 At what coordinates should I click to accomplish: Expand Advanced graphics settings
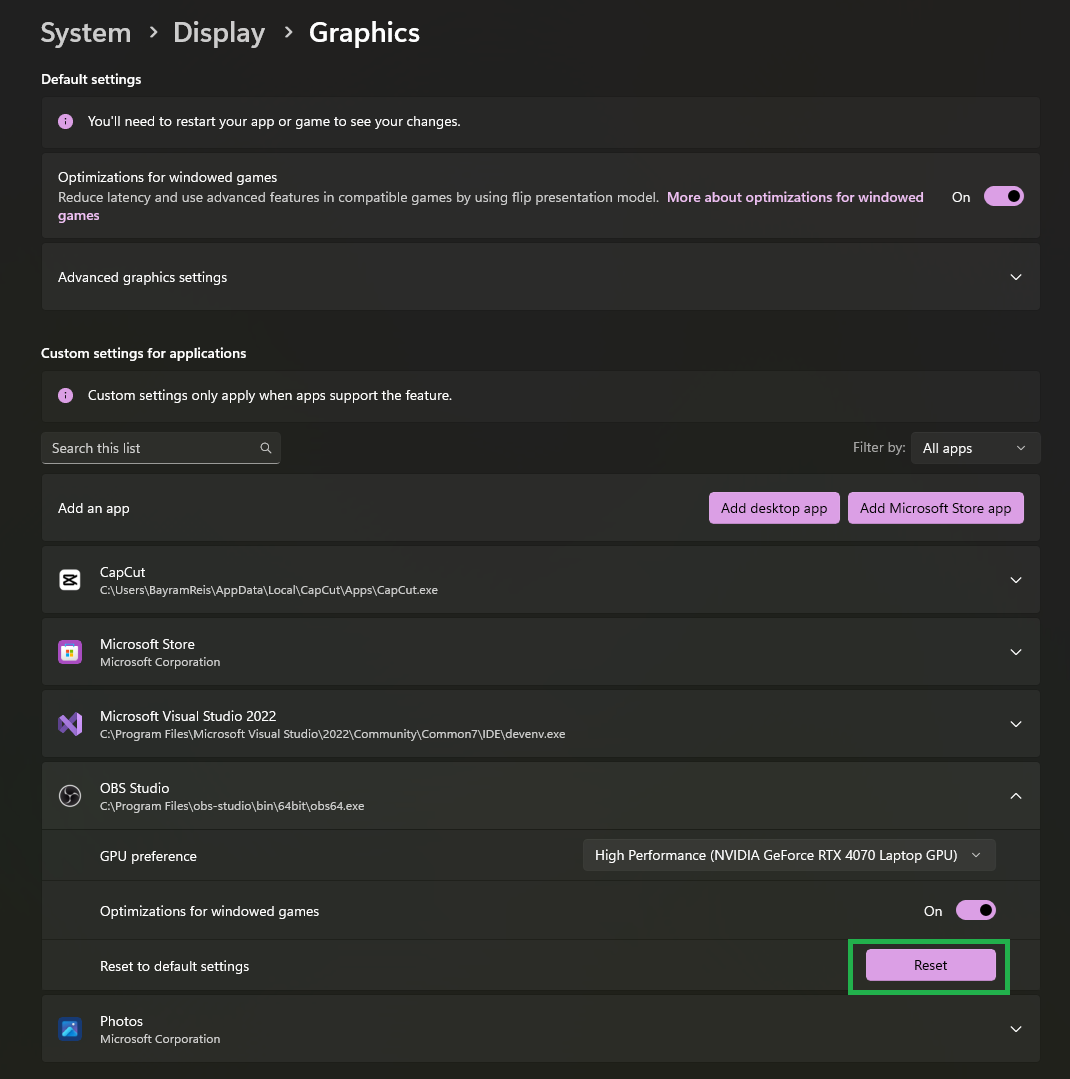1016,277
